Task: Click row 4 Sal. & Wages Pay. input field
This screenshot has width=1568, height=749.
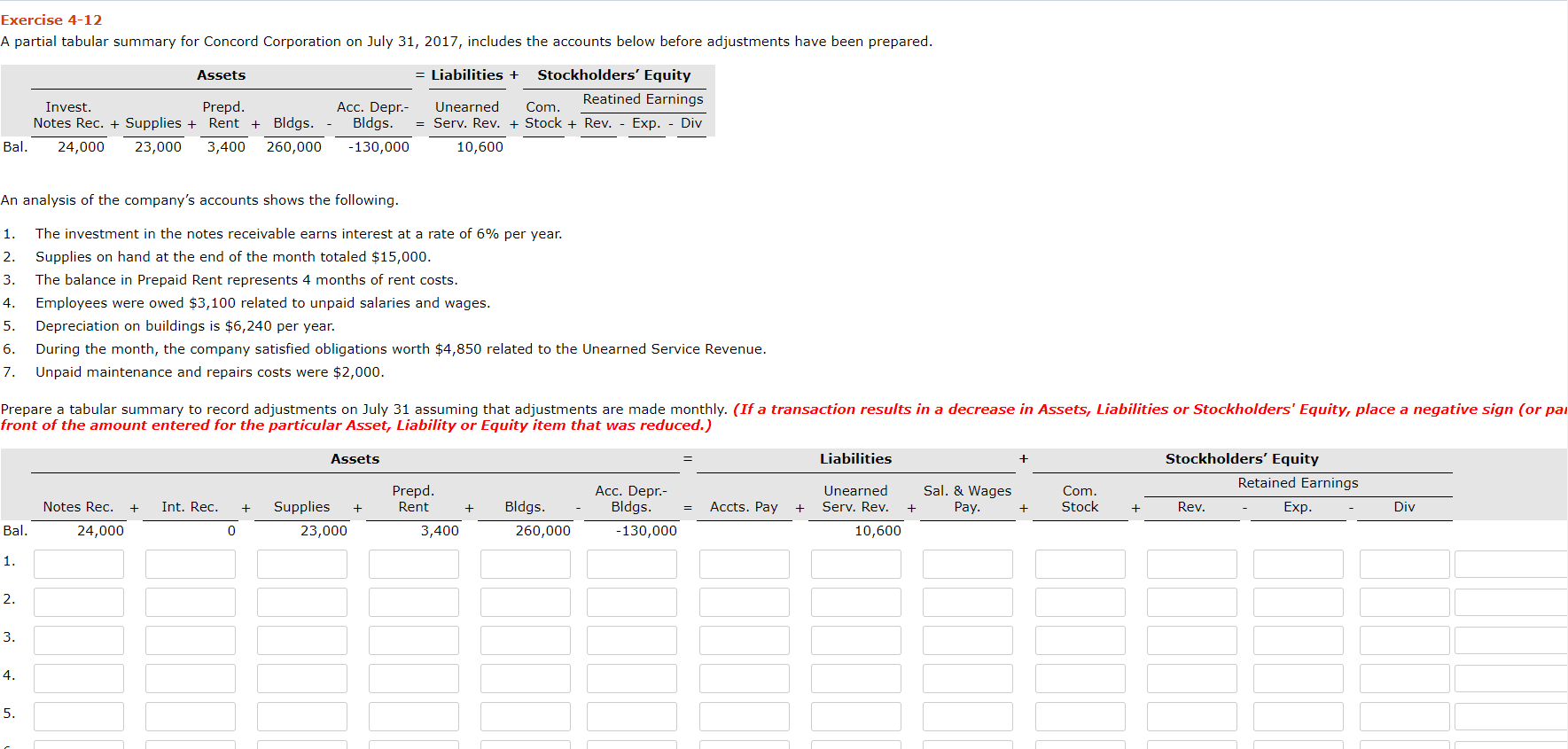Action: pos(968,678)
